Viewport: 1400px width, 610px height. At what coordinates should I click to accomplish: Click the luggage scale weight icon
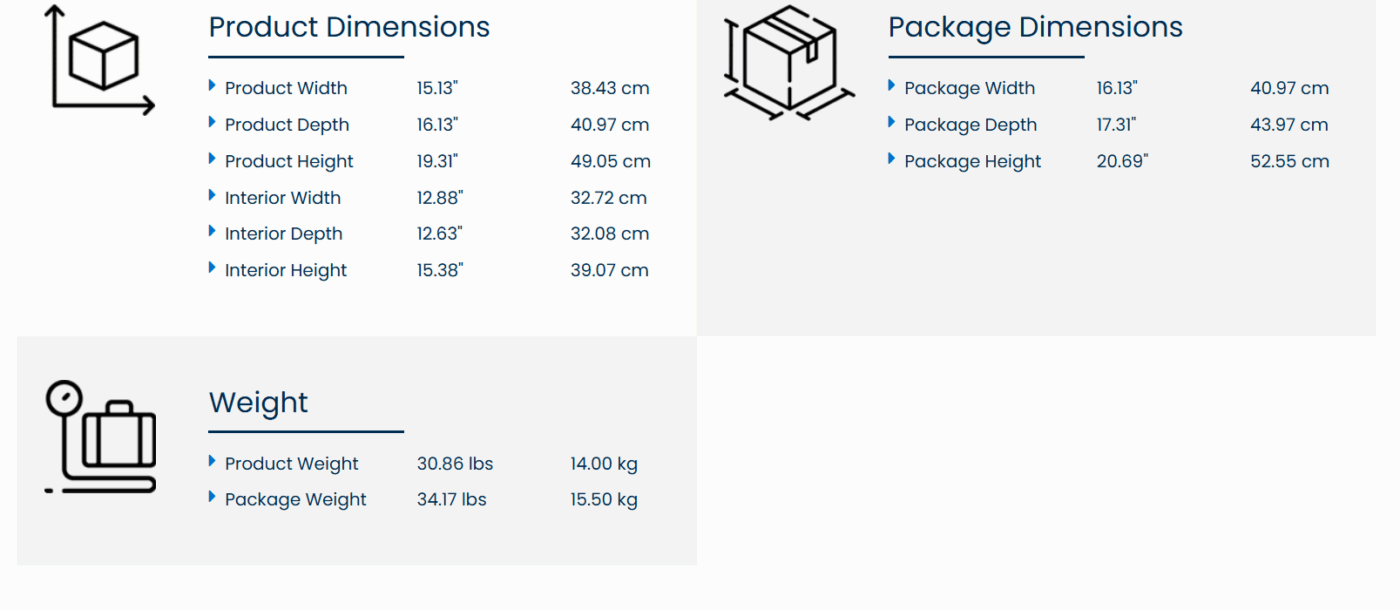coord(101,437)
